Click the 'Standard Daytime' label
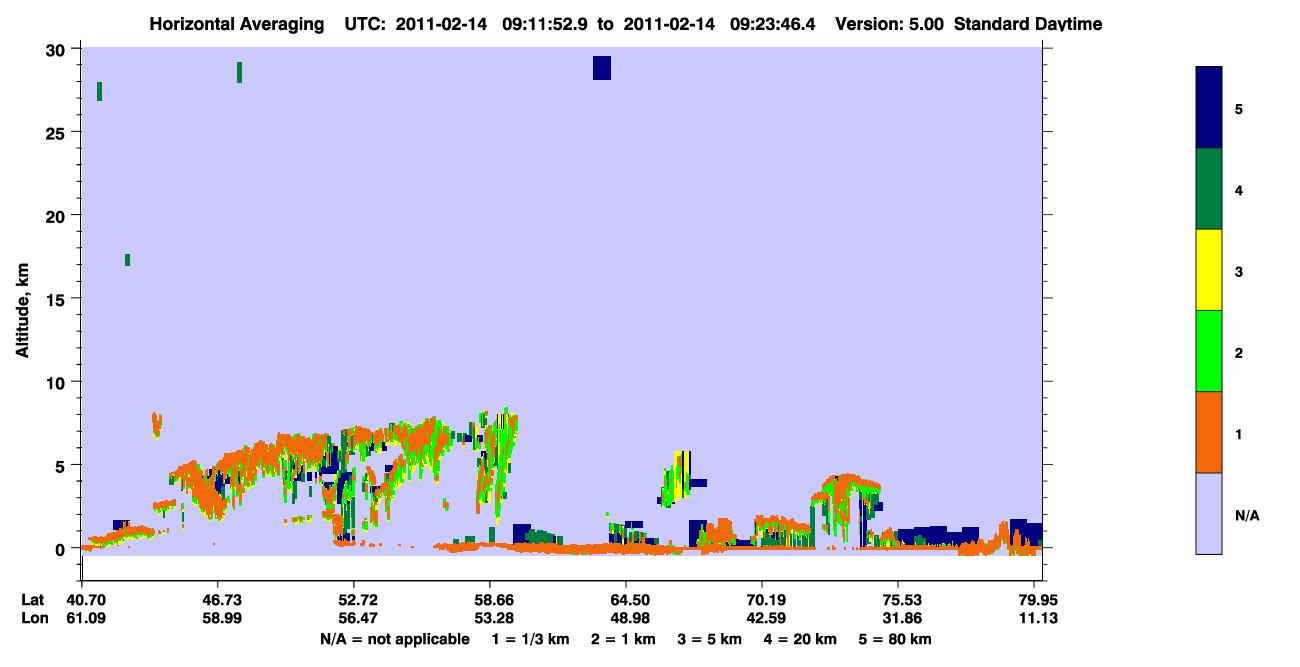This screenshot has width=1300, height=667. coord(1028,24)
